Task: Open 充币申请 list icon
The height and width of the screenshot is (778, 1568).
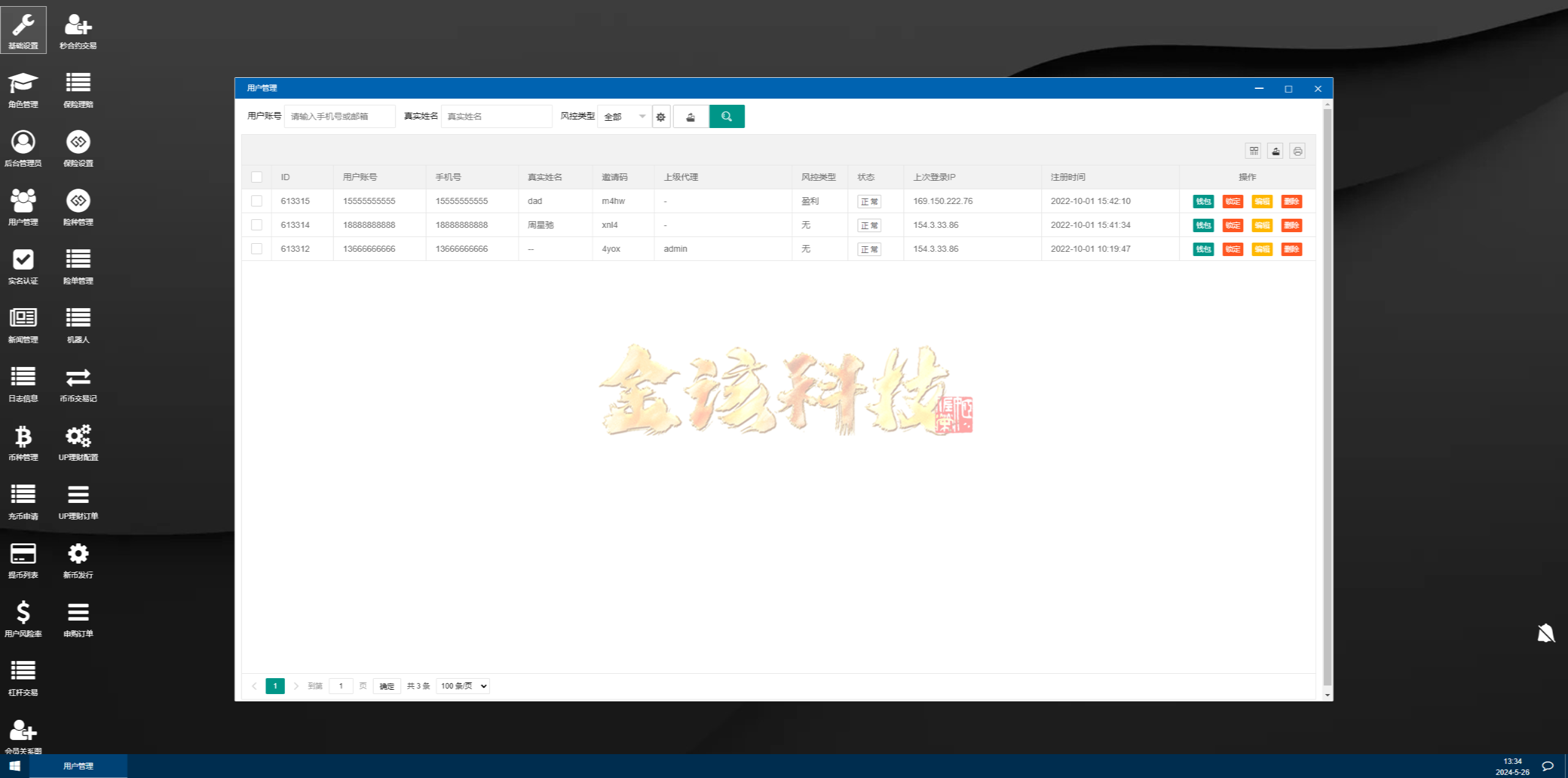Action: click(x=23, y=500)
